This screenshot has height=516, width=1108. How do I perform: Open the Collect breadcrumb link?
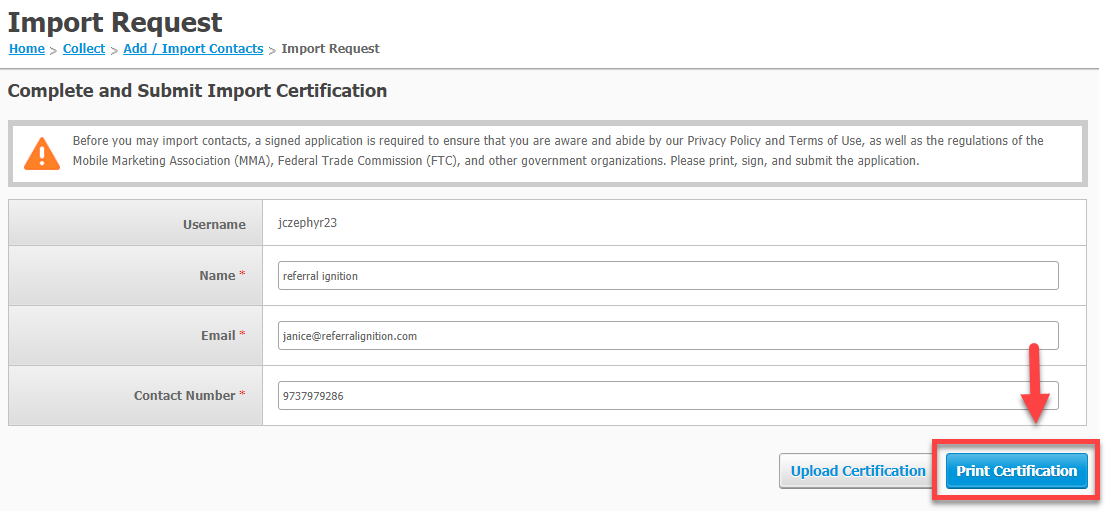click(84, 49)
